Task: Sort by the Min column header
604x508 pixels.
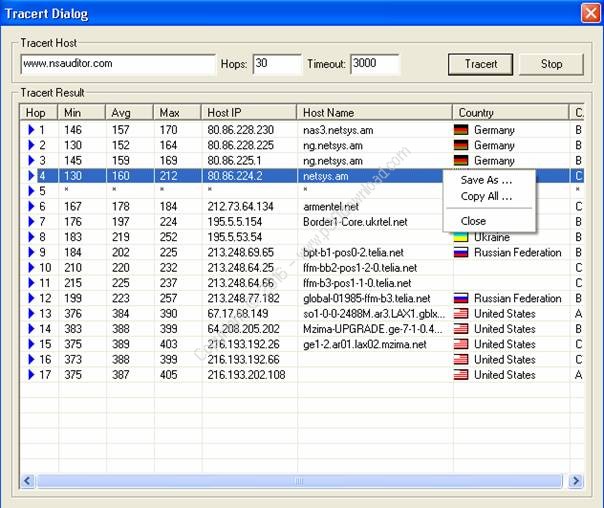Action: (x=81, y=113)
